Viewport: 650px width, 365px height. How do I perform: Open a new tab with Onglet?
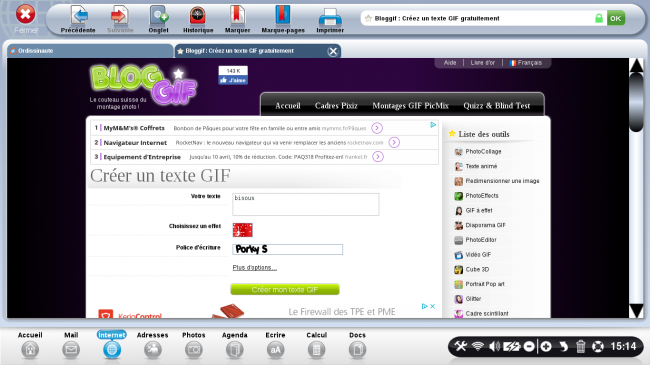[158, 19]
